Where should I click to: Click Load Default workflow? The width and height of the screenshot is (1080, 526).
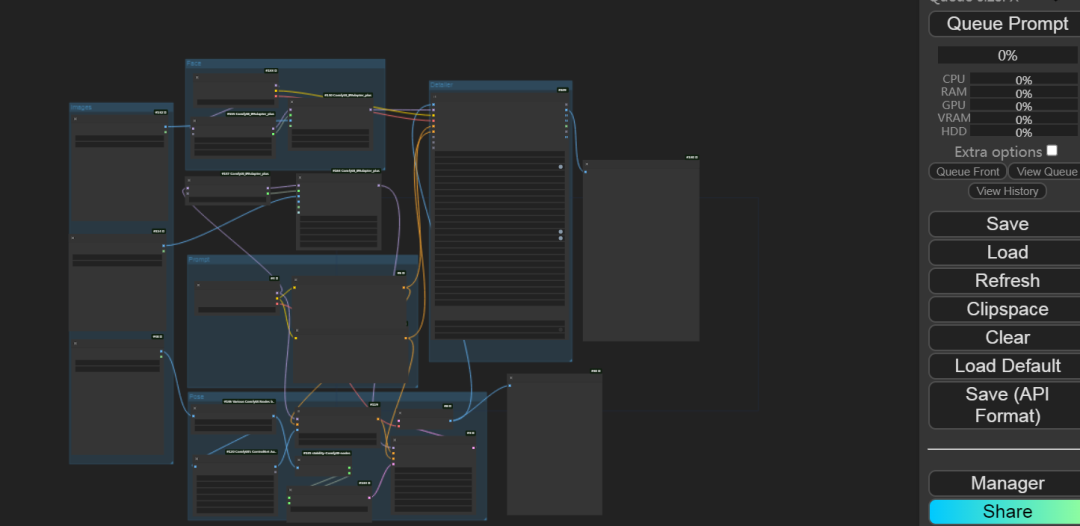tap(1006, 366)
